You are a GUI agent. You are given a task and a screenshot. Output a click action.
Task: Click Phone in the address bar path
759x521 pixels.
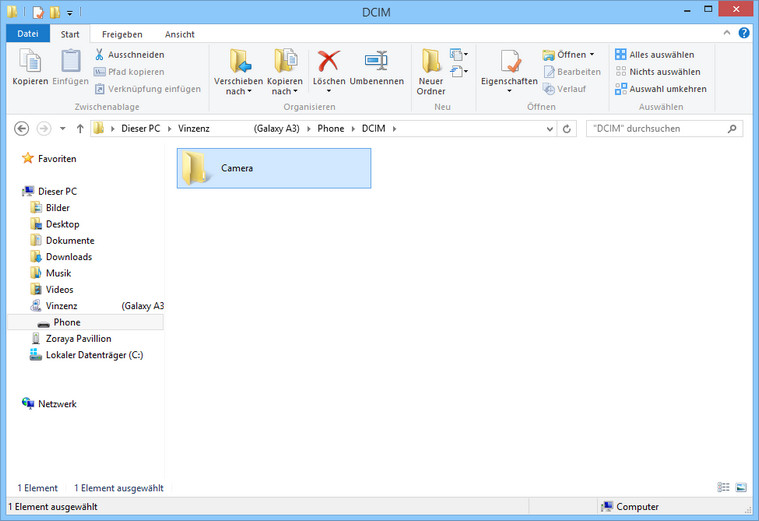pos(331,128)
